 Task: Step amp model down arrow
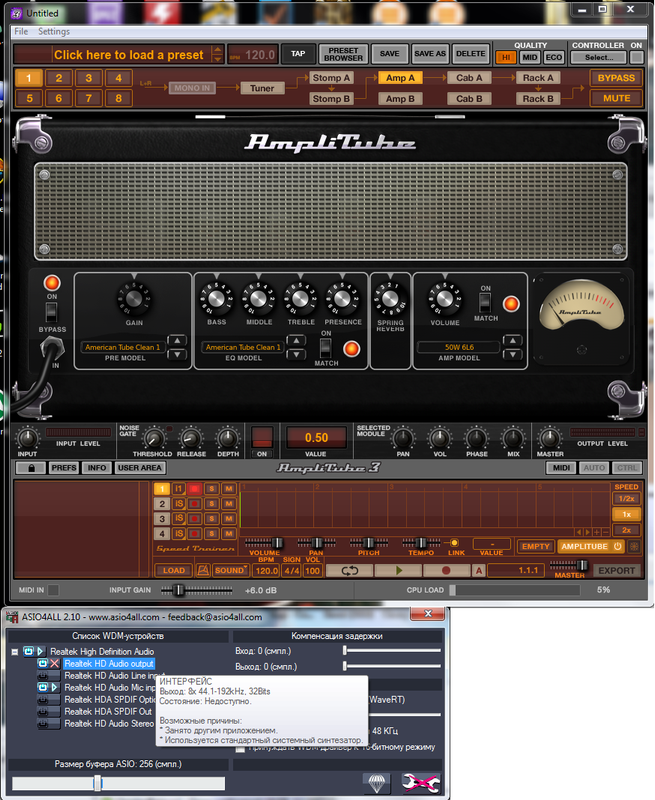[x=513, y=354]
